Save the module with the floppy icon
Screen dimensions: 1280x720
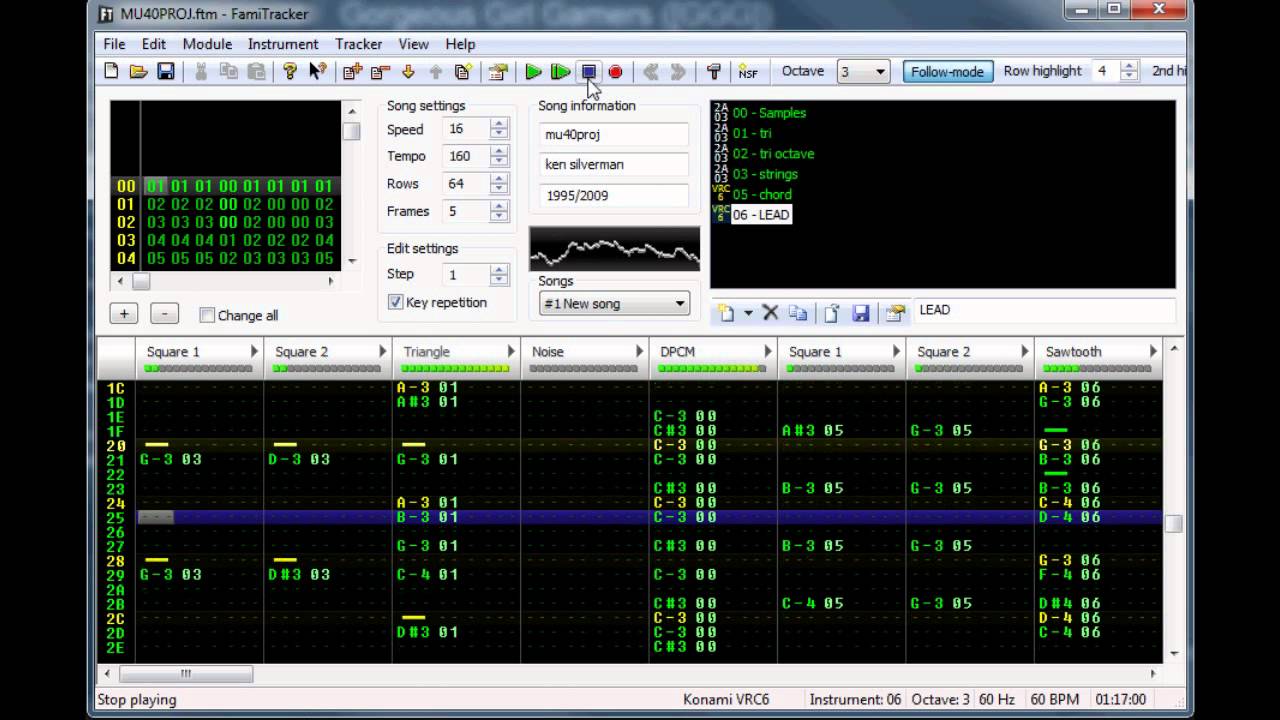coord(166,71)
